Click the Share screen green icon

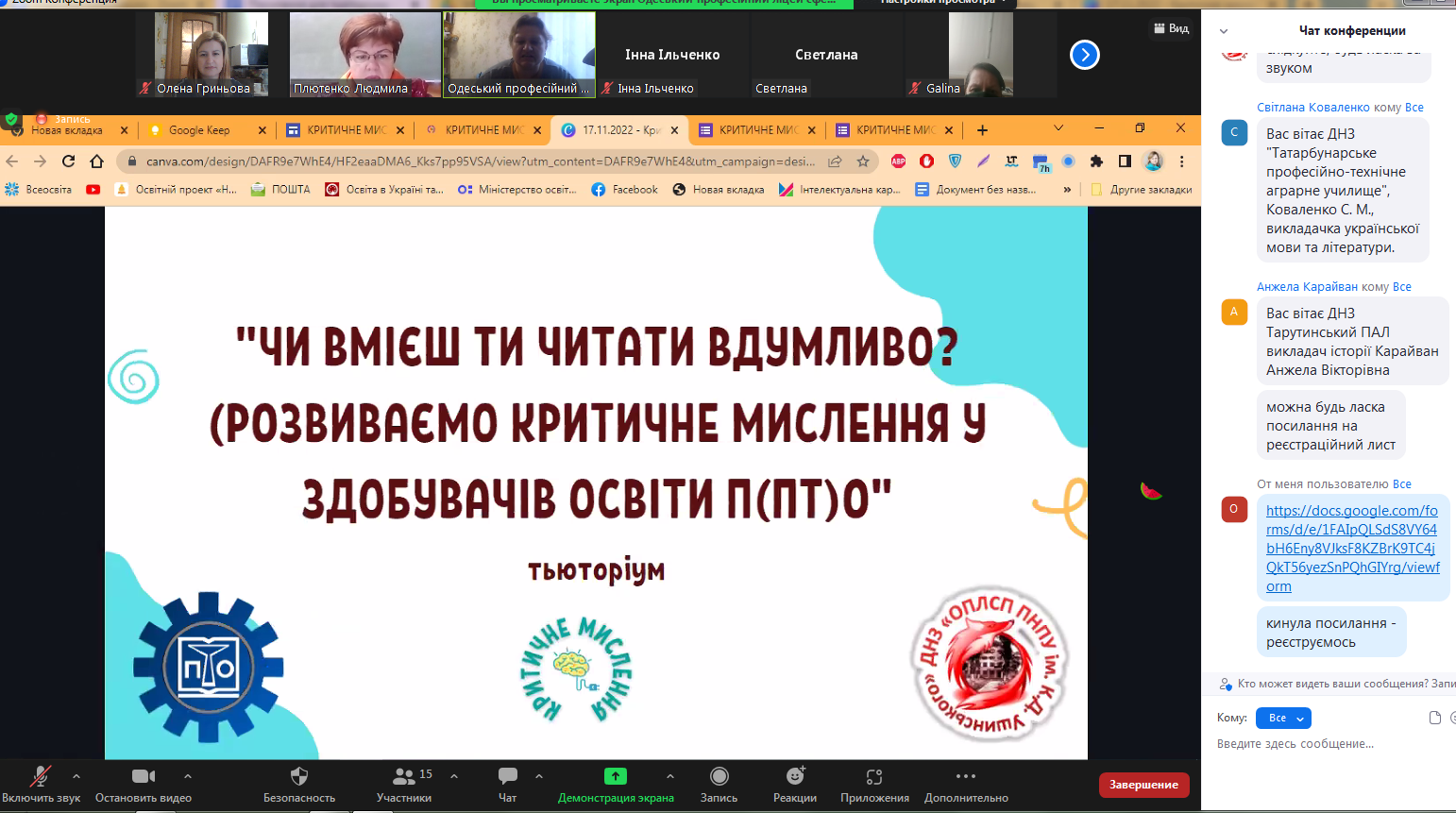point(616,777)
